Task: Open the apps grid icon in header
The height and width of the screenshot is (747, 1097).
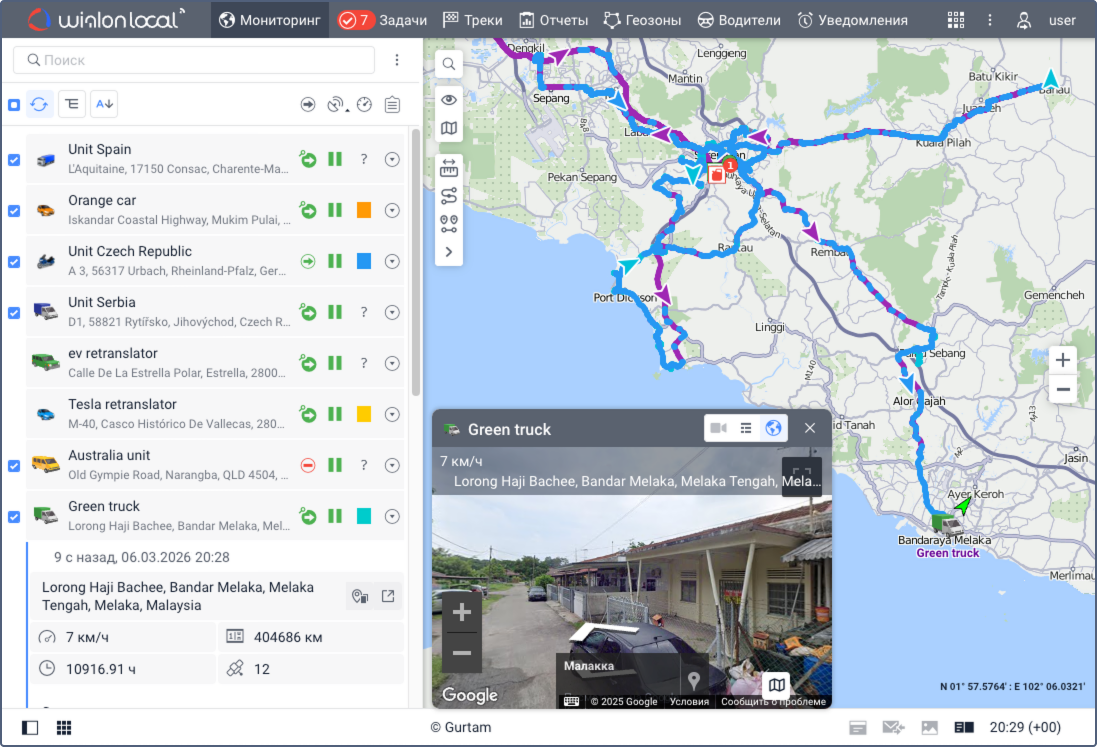Action: pyautogui.click(x=956, y=20)
